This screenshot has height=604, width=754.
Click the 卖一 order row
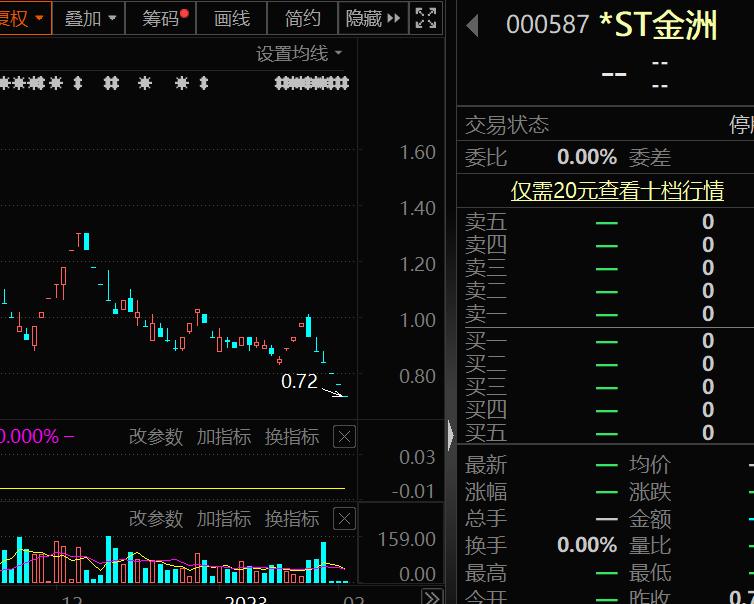(605, 314)
